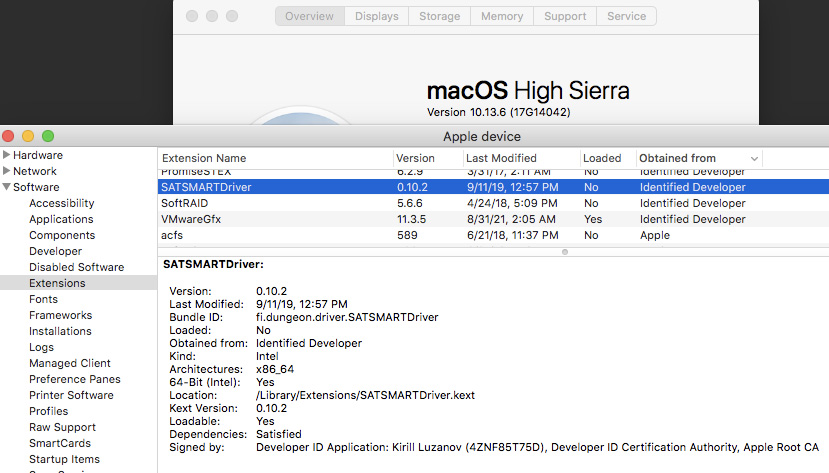Select Applications in the sidebar
This screenshot has height=473, width=829.
coord(61,219)
